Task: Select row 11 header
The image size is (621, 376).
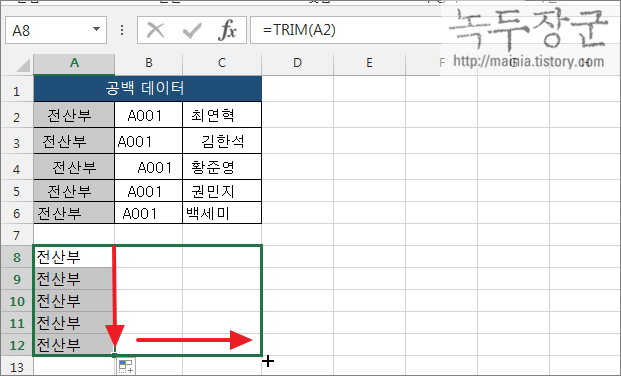Action: [17, 323]
